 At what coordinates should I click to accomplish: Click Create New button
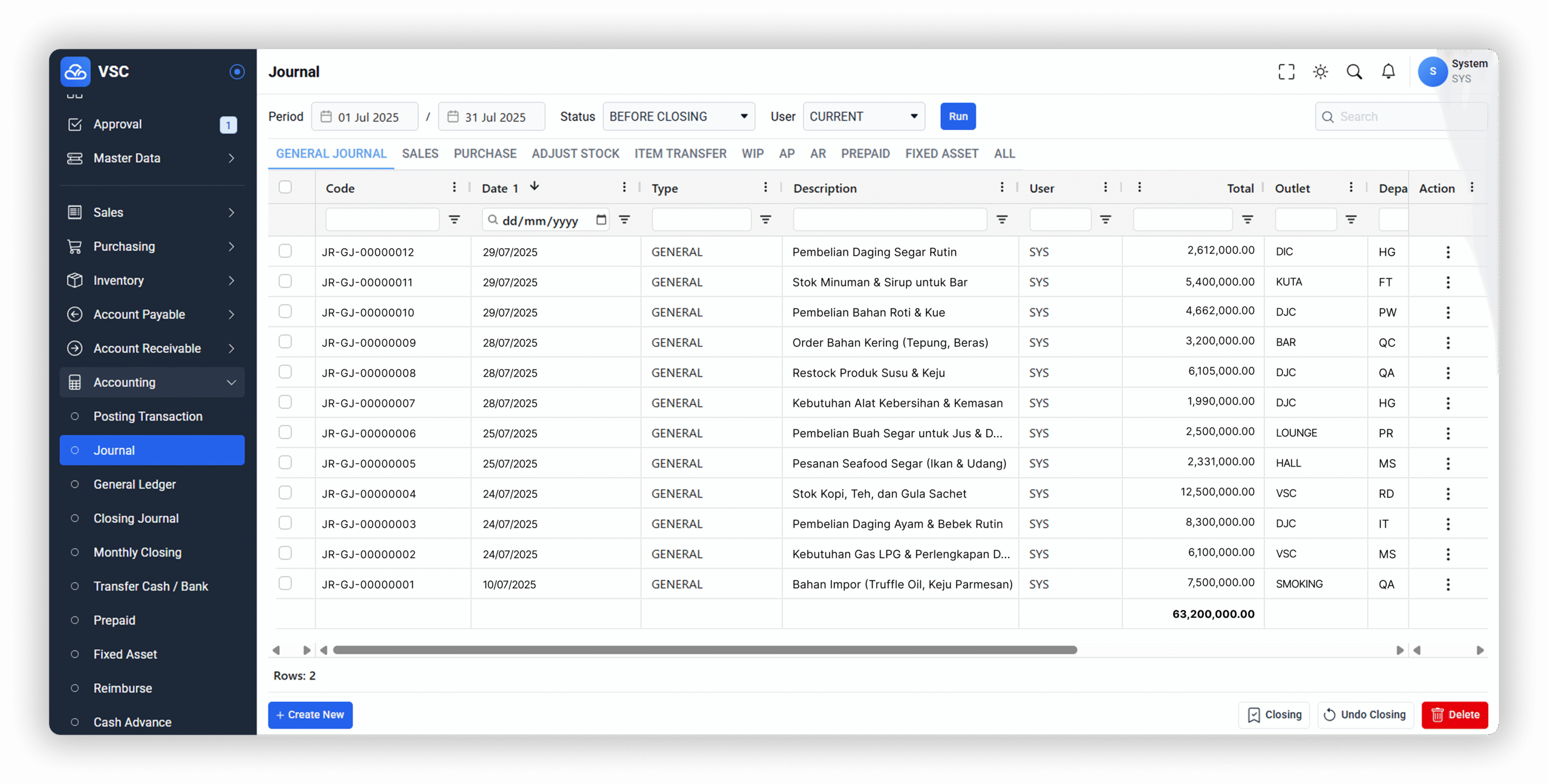[310, 715]
